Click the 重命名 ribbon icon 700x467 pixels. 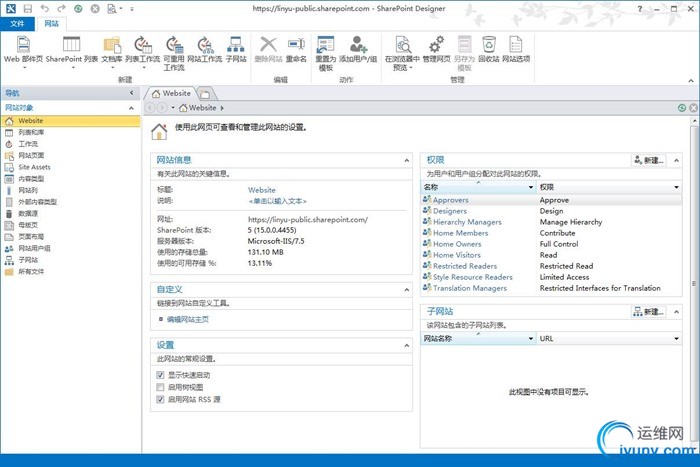296,45
